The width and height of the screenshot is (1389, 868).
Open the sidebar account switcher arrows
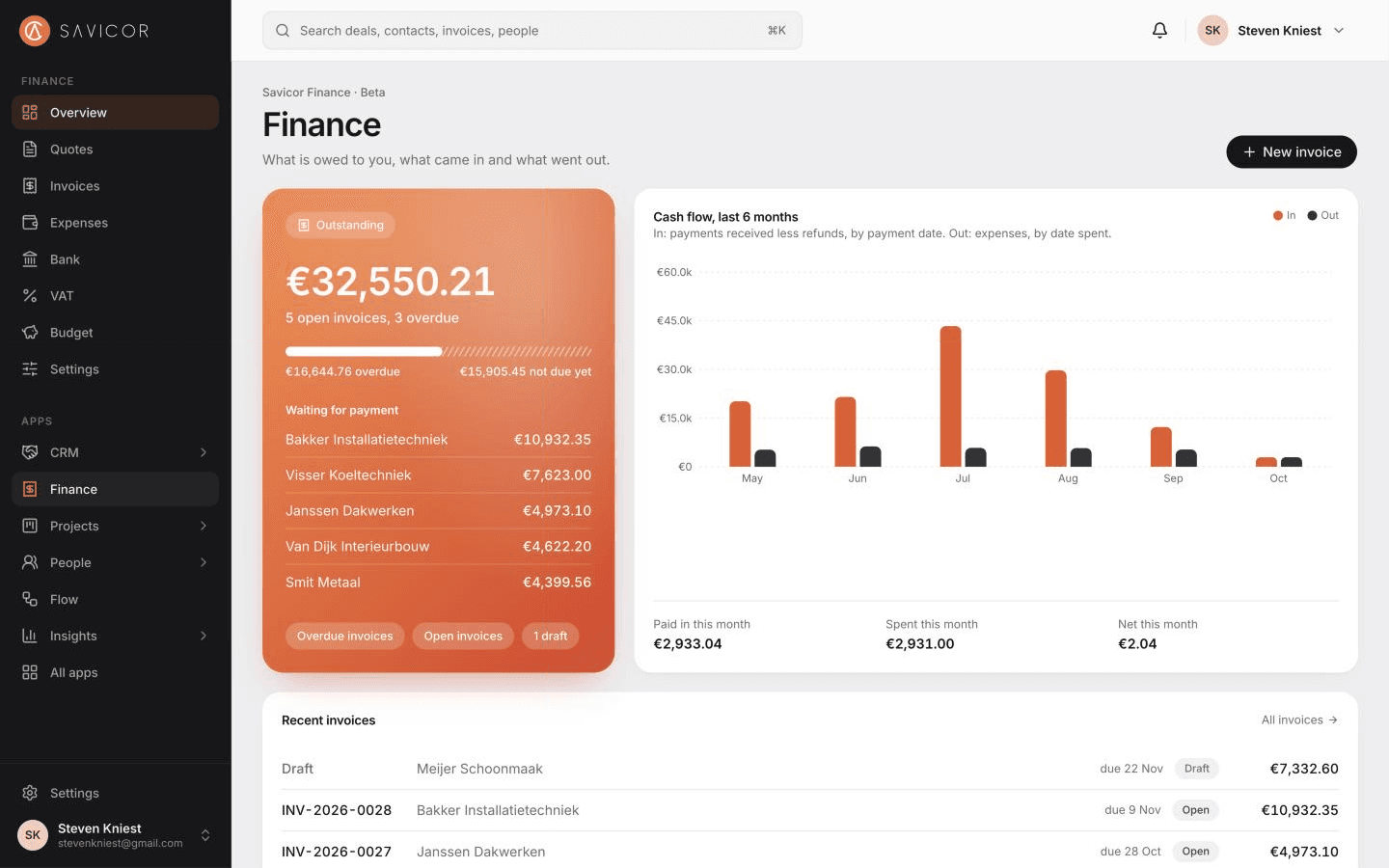tap(205, 835)
